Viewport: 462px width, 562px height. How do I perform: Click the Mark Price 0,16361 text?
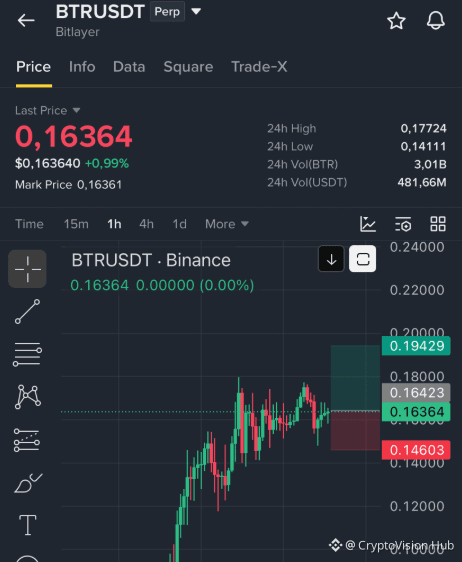point(68,185)
